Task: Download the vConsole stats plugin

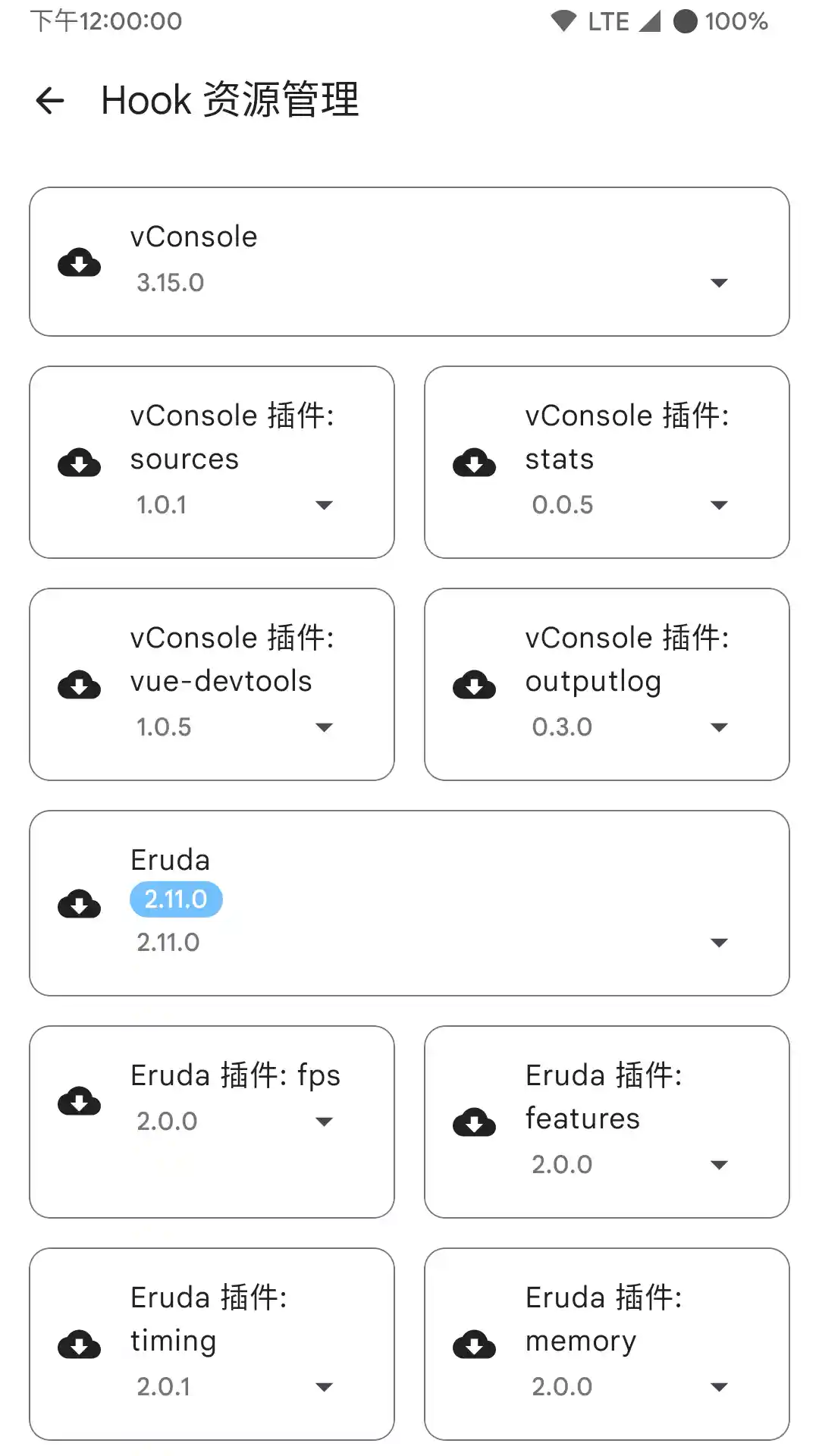Action: point(474,463)
